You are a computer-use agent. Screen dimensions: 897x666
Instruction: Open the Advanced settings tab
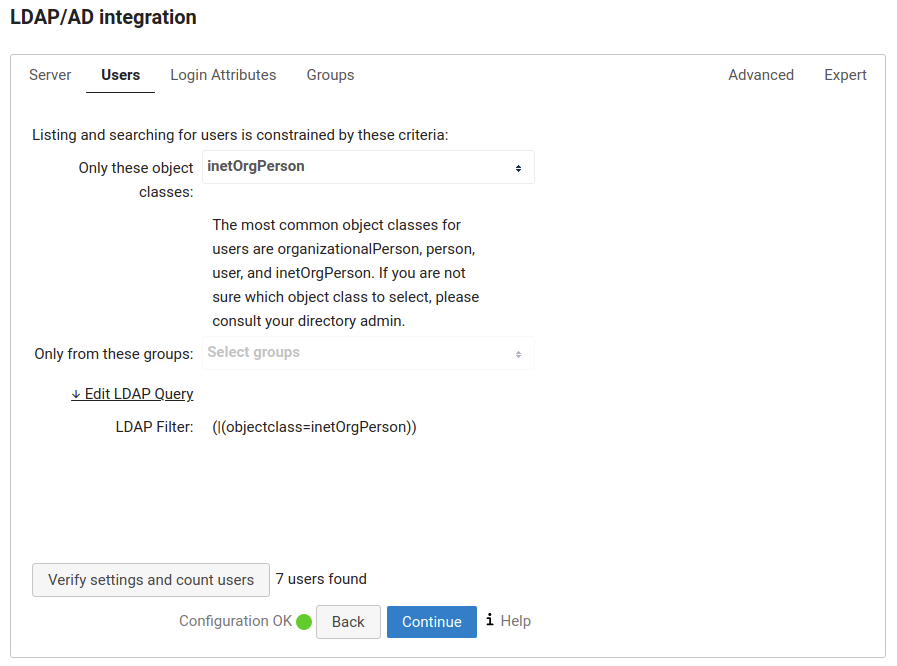pos(761,75)
